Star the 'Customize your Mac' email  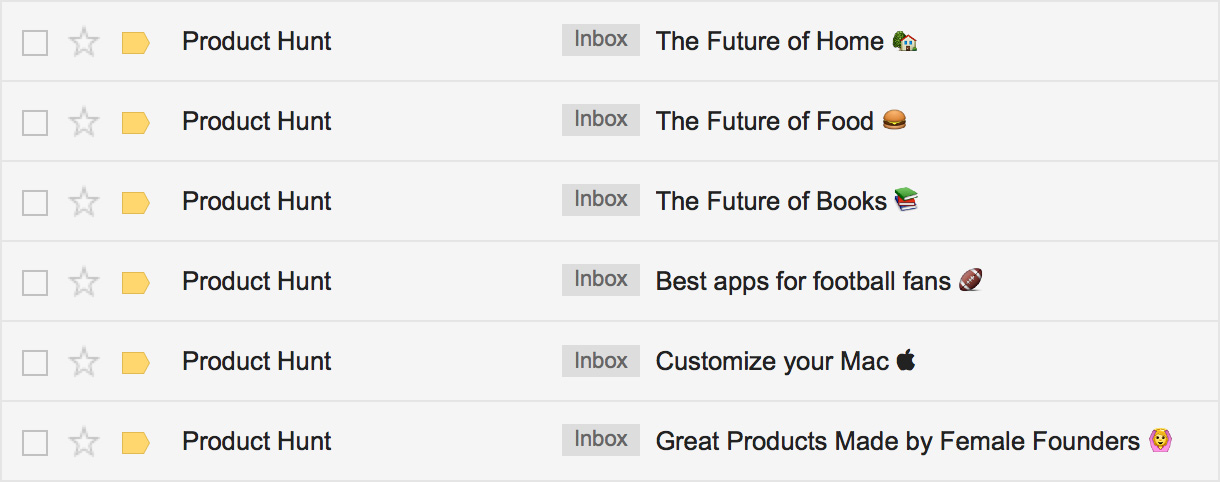pos(85,362)
